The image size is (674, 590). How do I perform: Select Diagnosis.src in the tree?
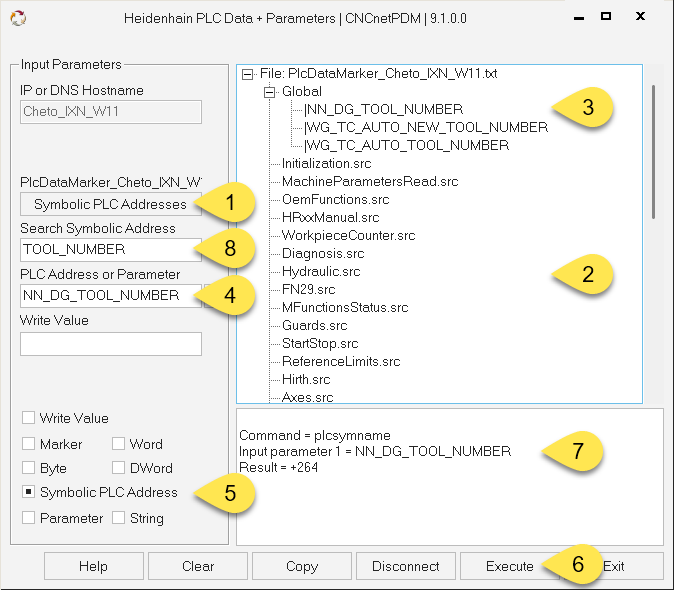323,254
